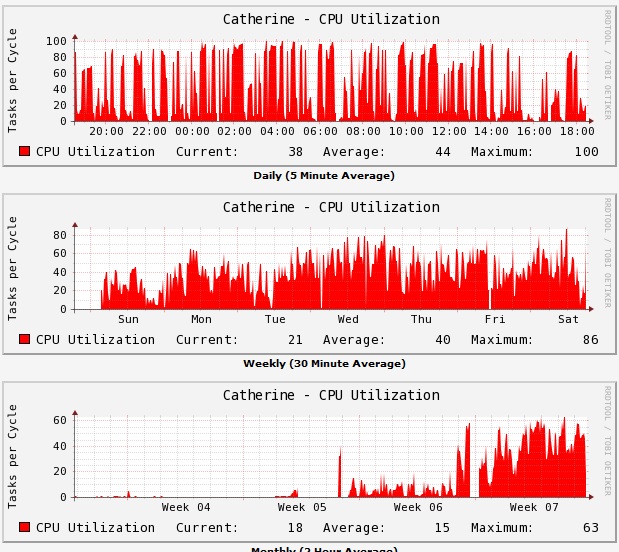This screenshot has width=619, height=552.
Task: Click the red legend swatch in Daily graph
Action: [x=24, y=151]
